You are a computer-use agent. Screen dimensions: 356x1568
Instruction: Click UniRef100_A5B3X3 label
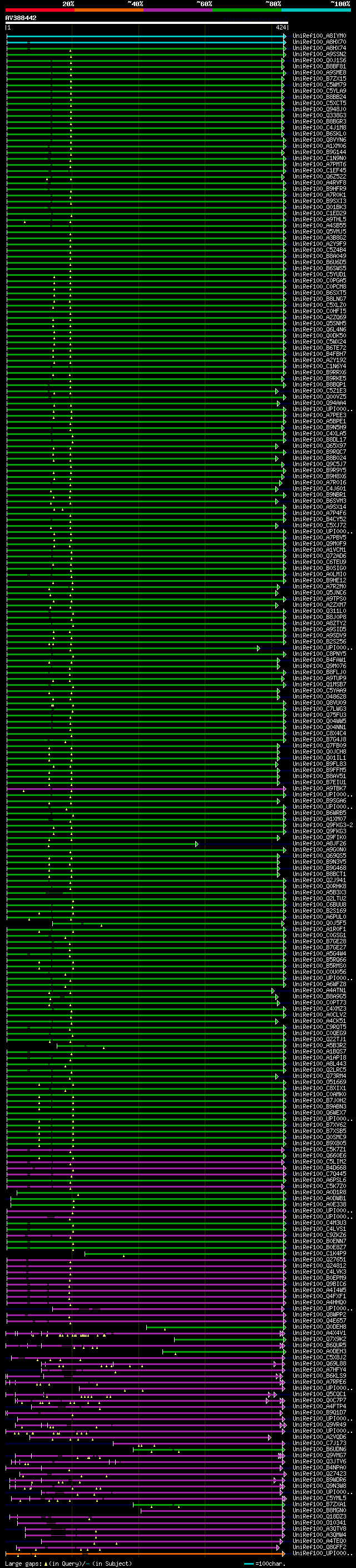click(319, 892)
